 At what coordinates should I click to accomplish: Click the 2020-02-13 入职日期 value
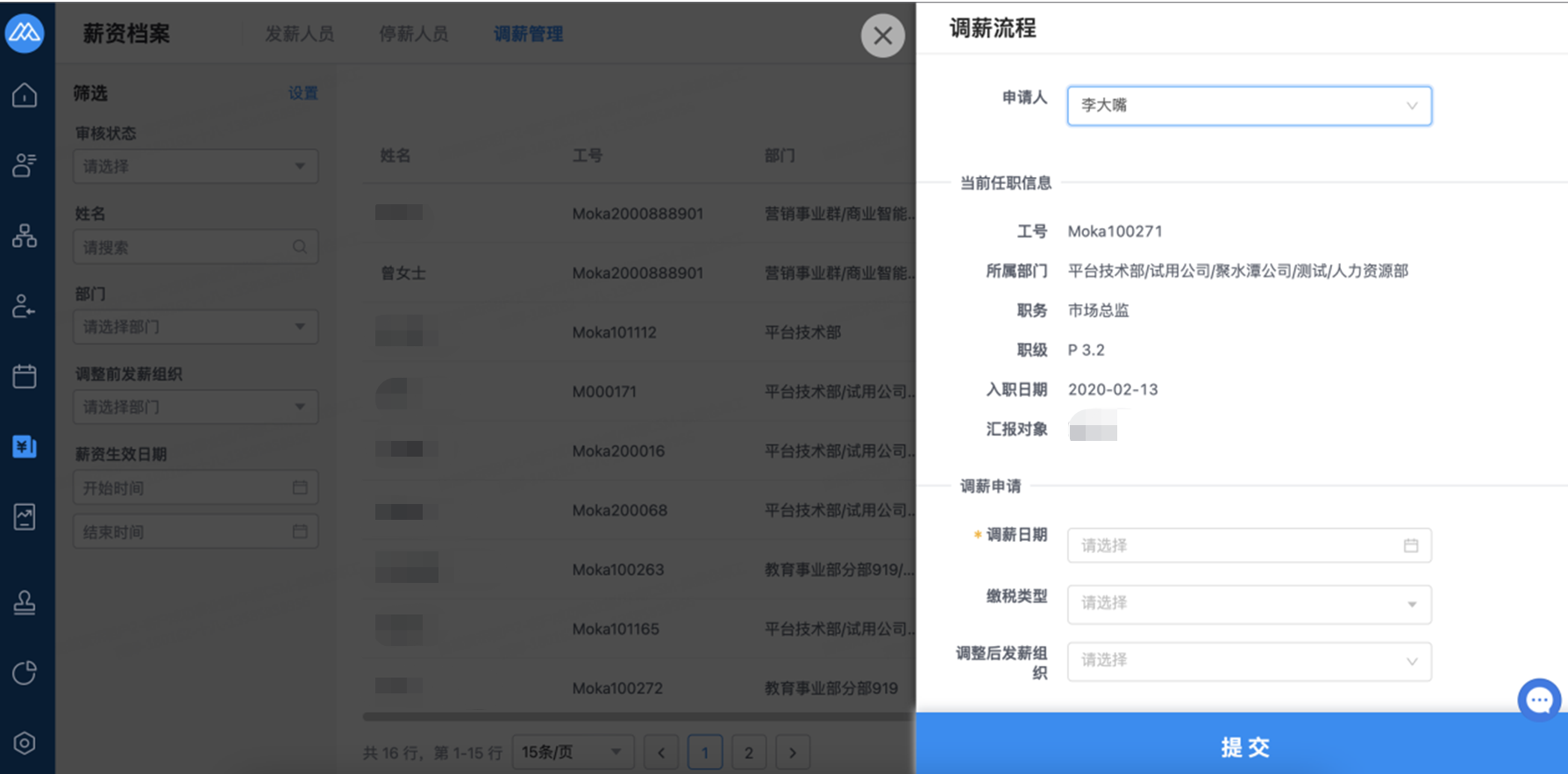point(1113,389)
